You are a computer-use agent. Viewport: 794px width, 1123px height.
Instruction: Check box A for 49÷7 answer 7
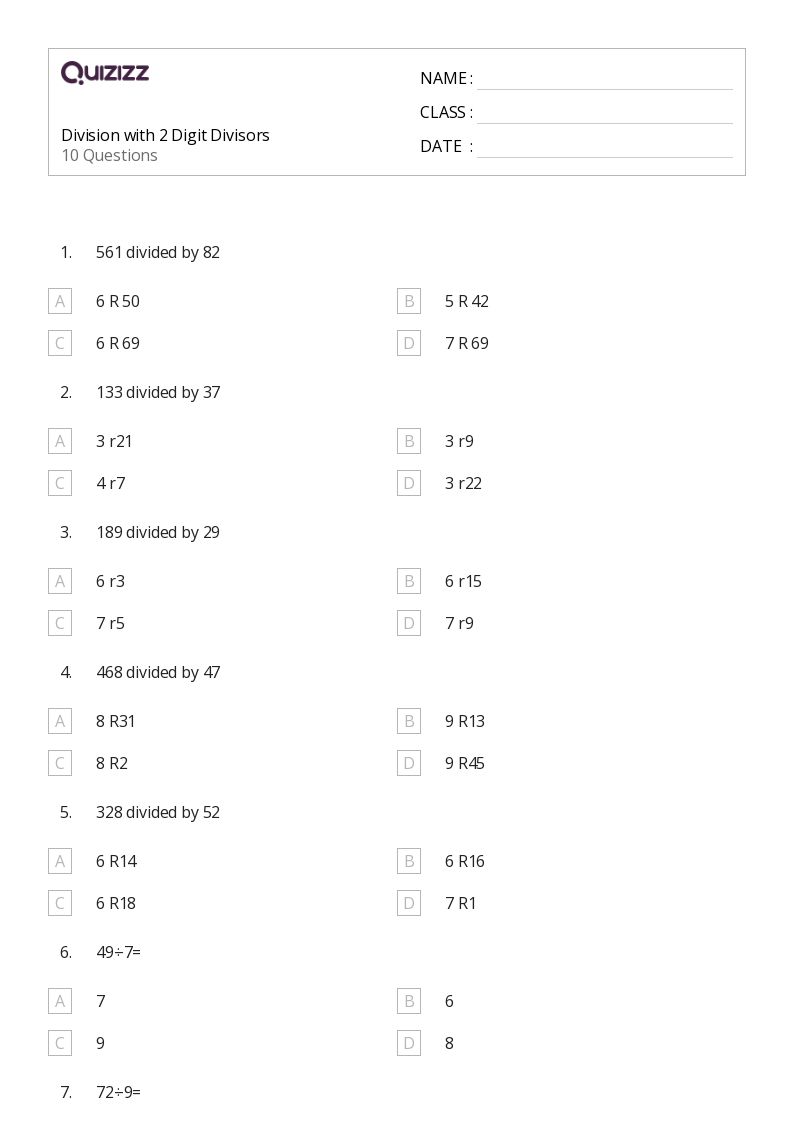pos(60,1001)
